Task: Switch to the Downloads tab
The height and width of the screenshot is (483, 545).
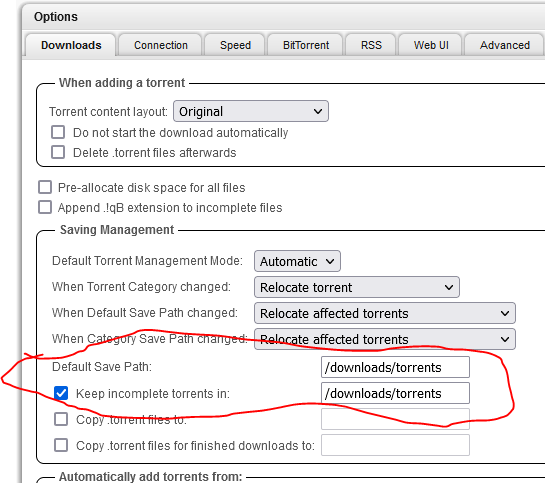Action: 71,45
